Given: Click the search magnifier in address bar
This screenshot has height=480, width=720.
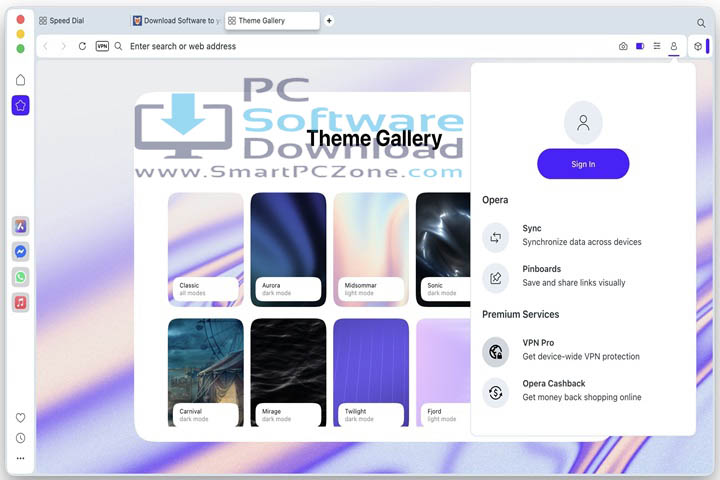Looking at the screenshot, I should click(x=118, y=46).
